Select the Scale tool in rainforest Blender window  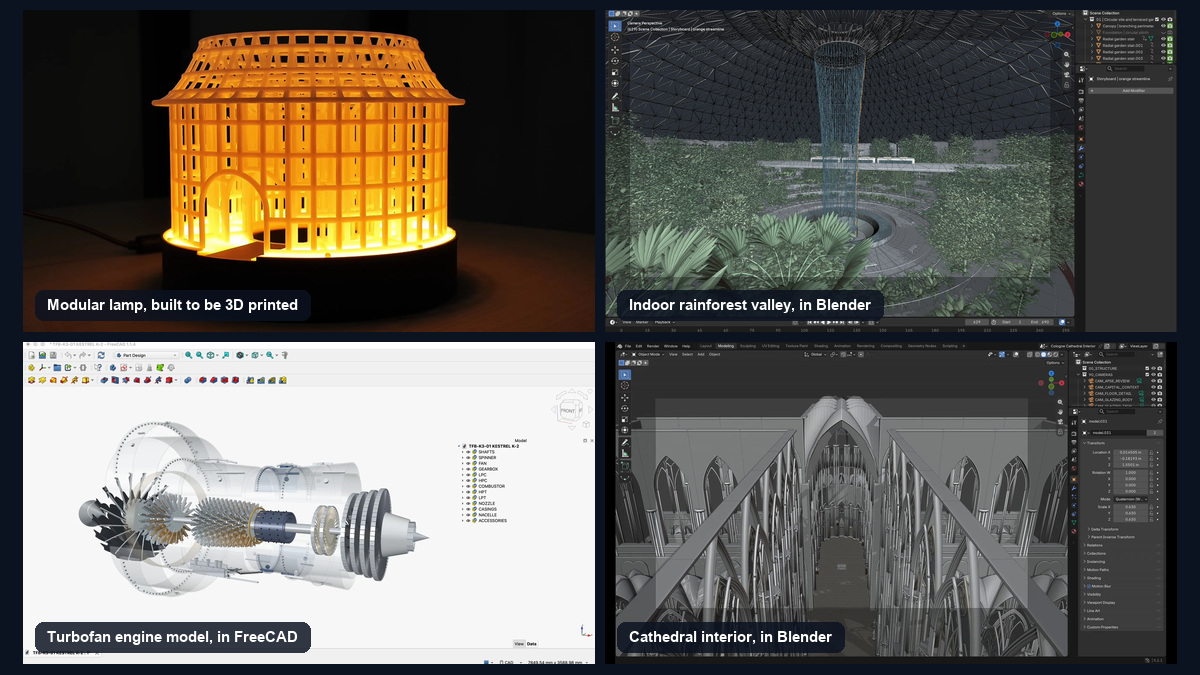(615, 72)
